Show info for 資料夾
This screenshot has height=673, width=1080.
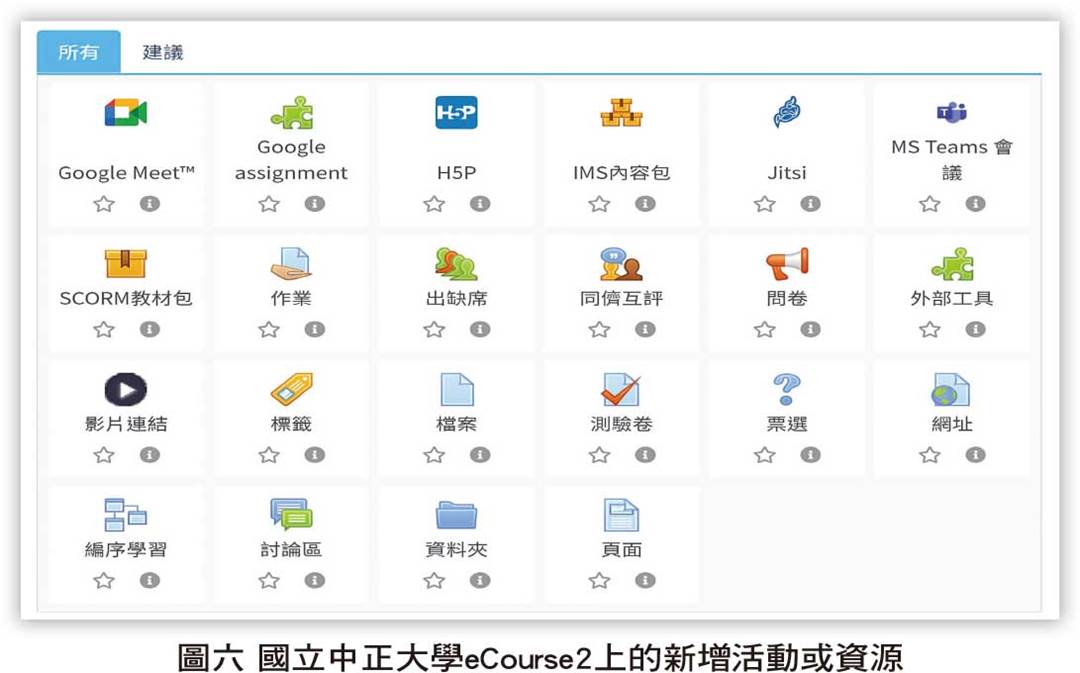[480, 580]
